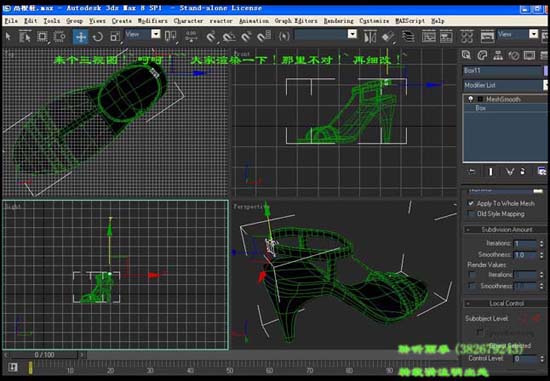The image size is (550, 381).
Task: Collapse the Local Control rollout
Action: click(x=505, y=303)
